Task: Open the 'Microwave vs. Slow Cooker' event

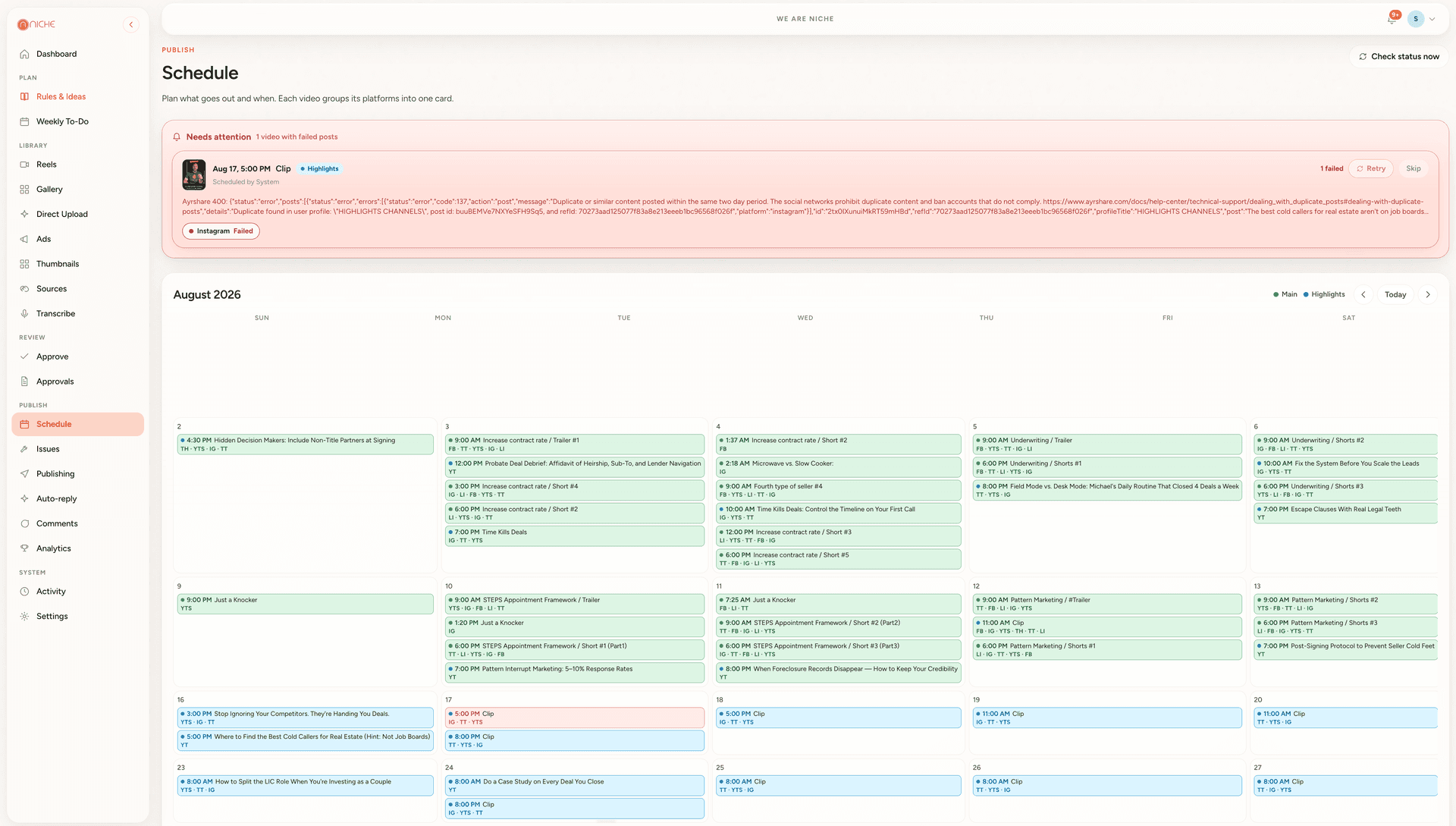Action: pos(839,467)
